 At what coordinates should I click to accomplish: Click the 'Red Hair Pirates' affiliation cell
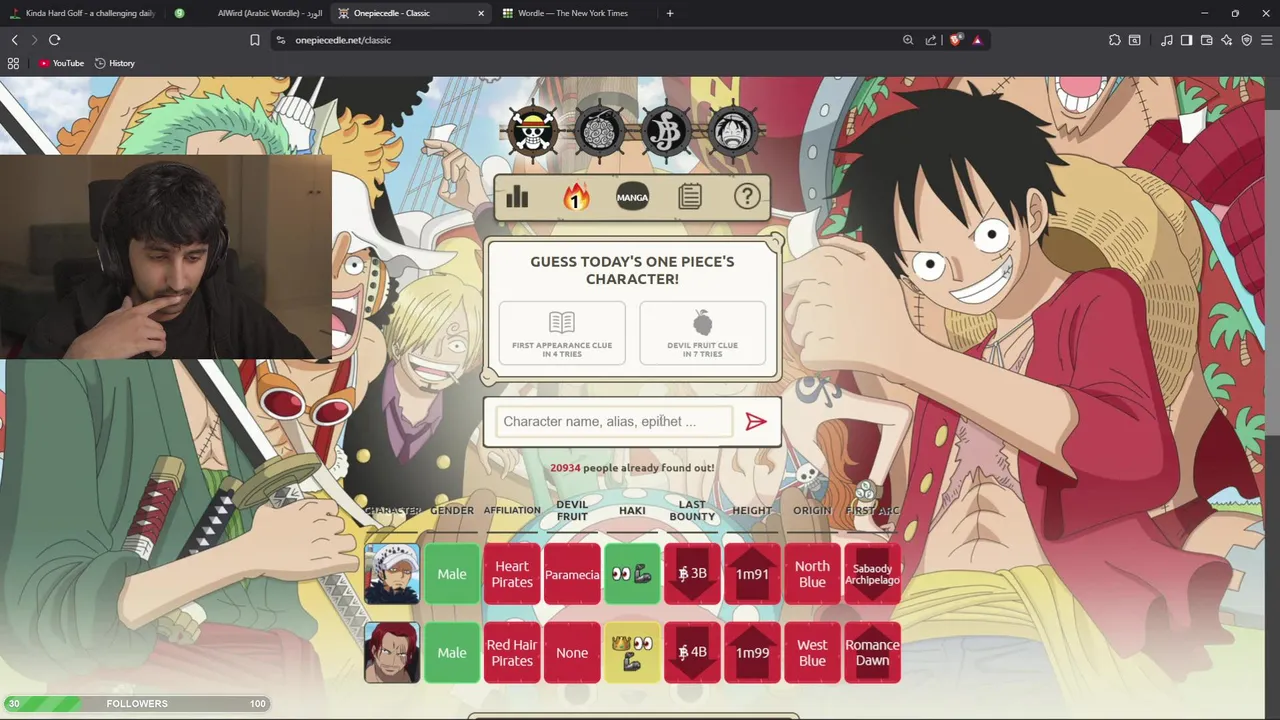(512, 652)
